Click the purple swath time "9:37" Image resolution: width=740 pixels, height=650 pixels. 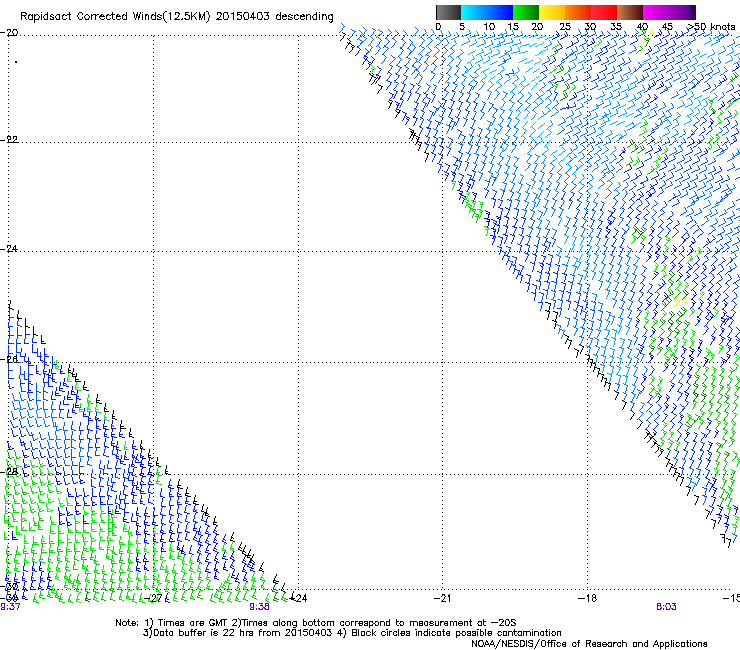click(x=10, y=607)
